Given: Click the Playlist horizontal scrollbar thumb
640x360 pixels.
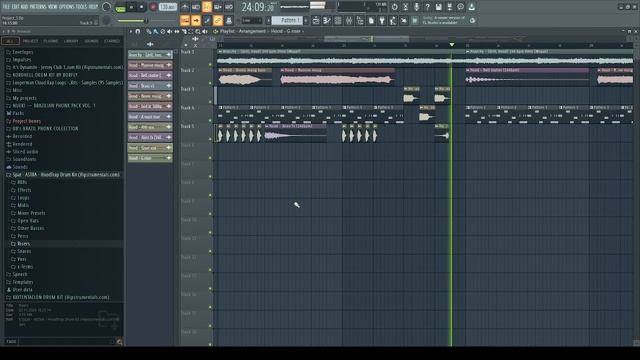Looking at the screenshot, I should tap(366, 39).
